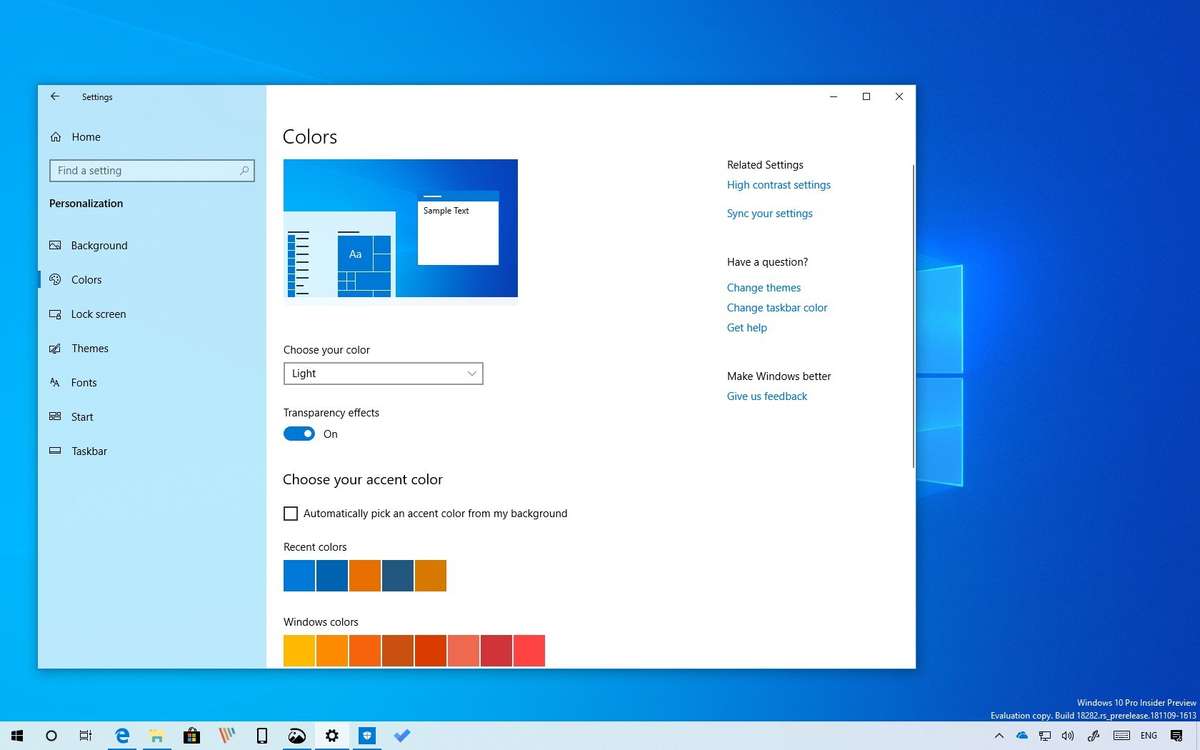
Task: Select Colors in the Personalization sidebar
Action: [88, 279]
